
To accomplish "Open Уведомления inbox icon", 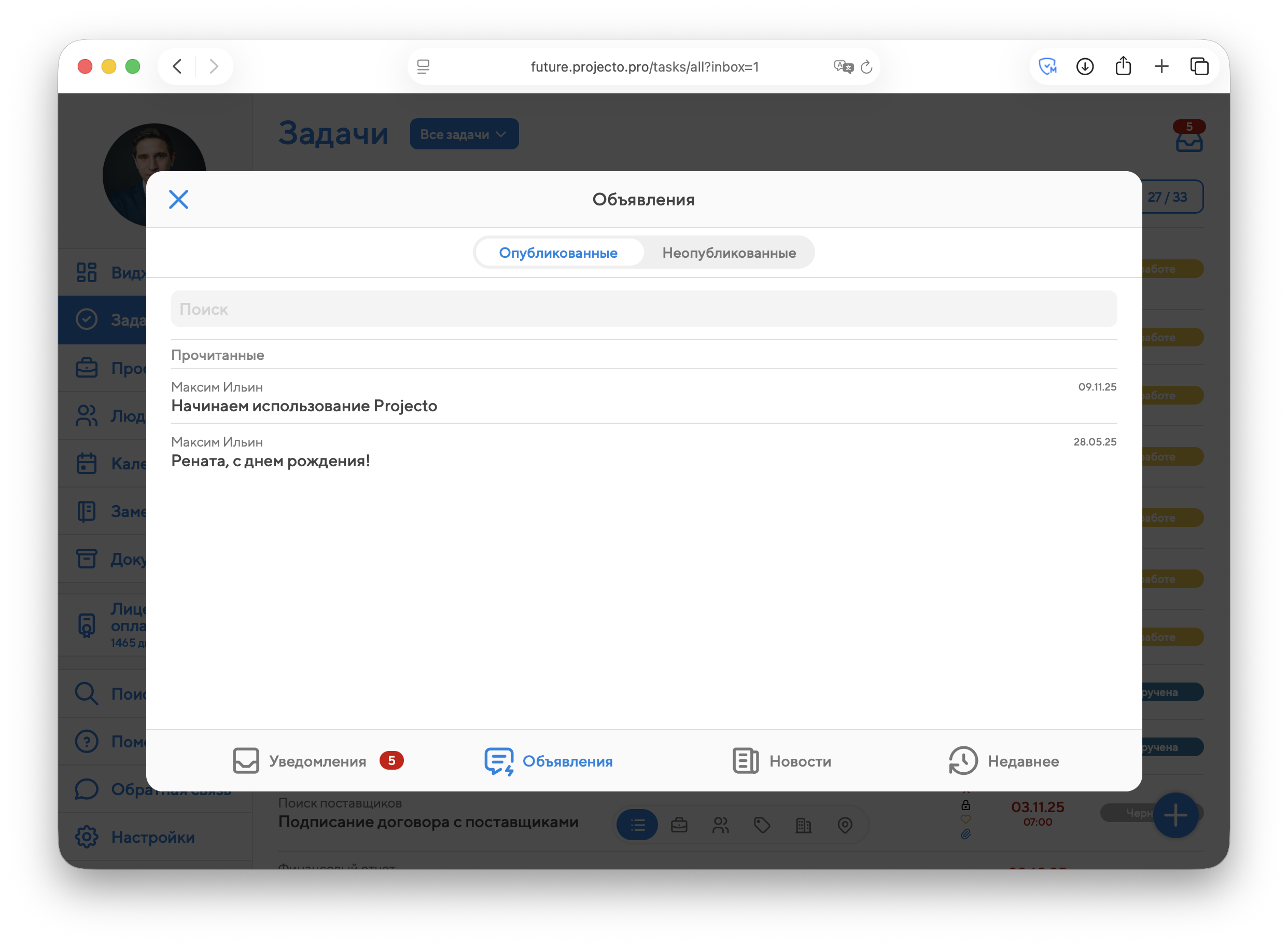I will click(246, 760).
